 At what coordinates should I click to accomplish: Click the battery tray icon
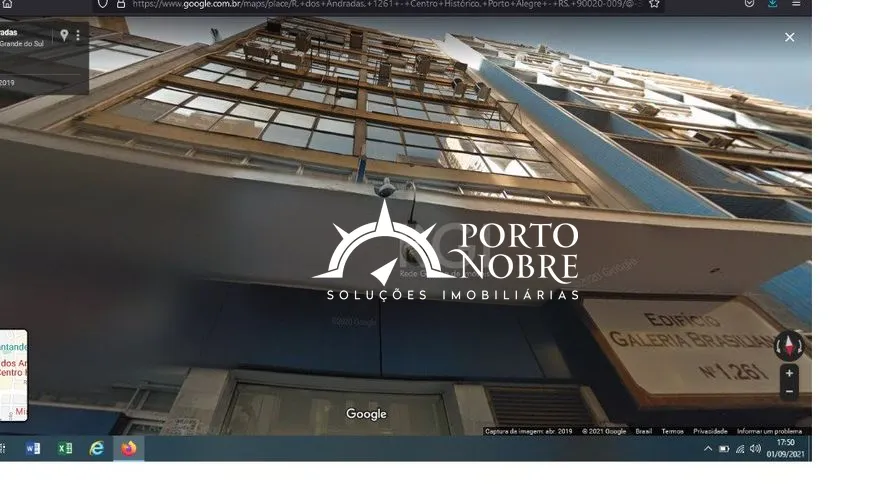724,449
